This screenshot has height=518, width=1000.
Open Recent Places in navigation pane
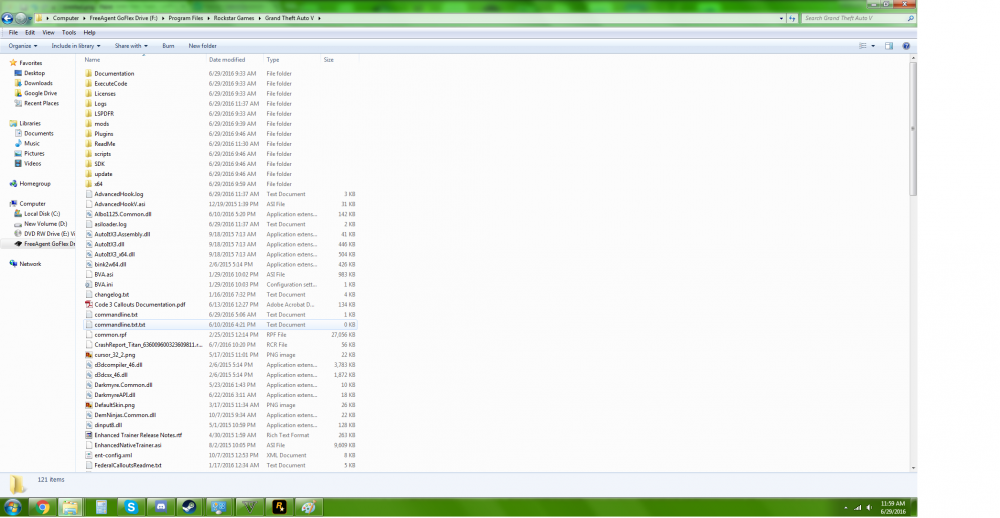coord(41,103)
